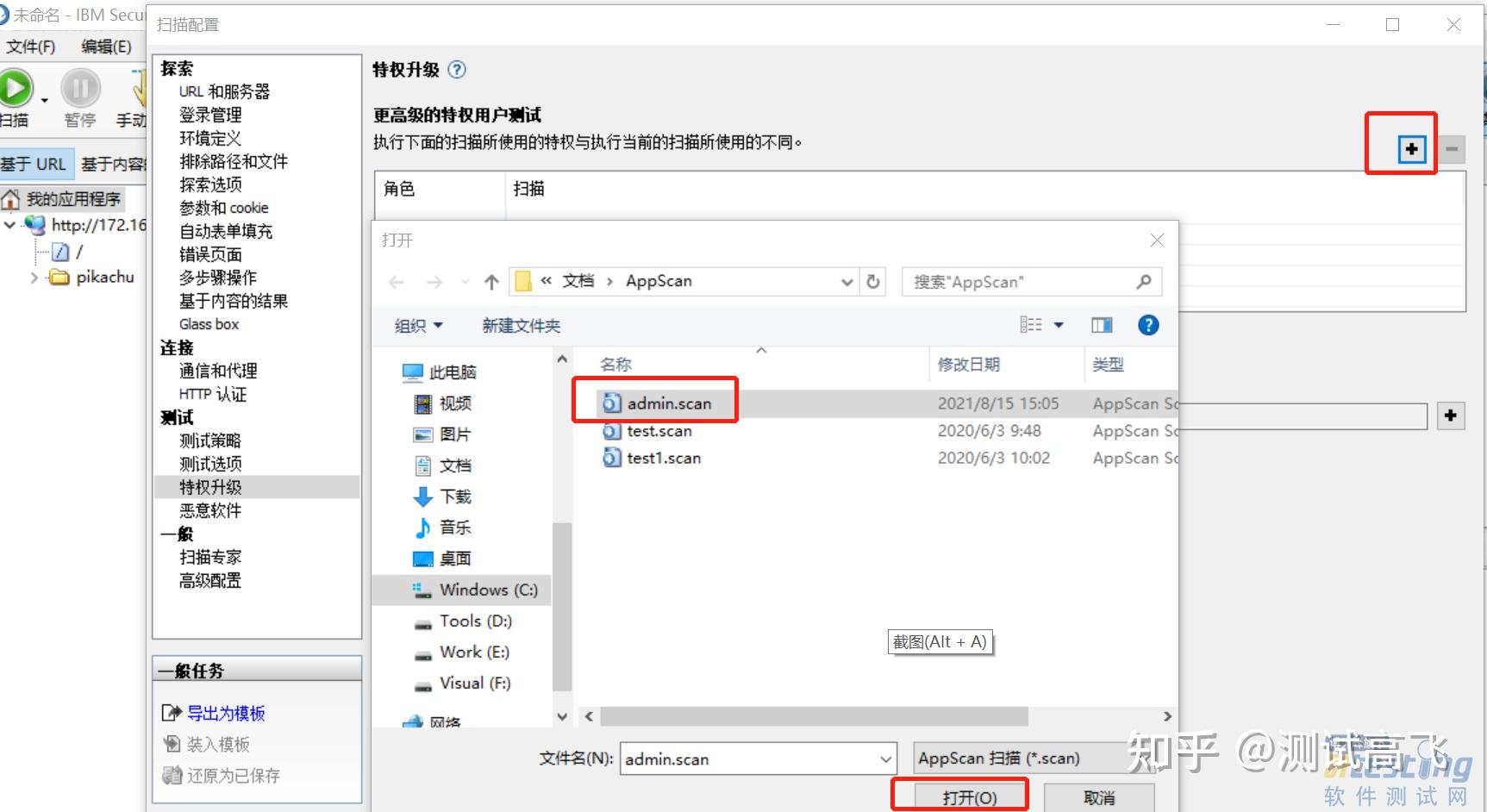Sort files by Name column

tap(615, 365)
